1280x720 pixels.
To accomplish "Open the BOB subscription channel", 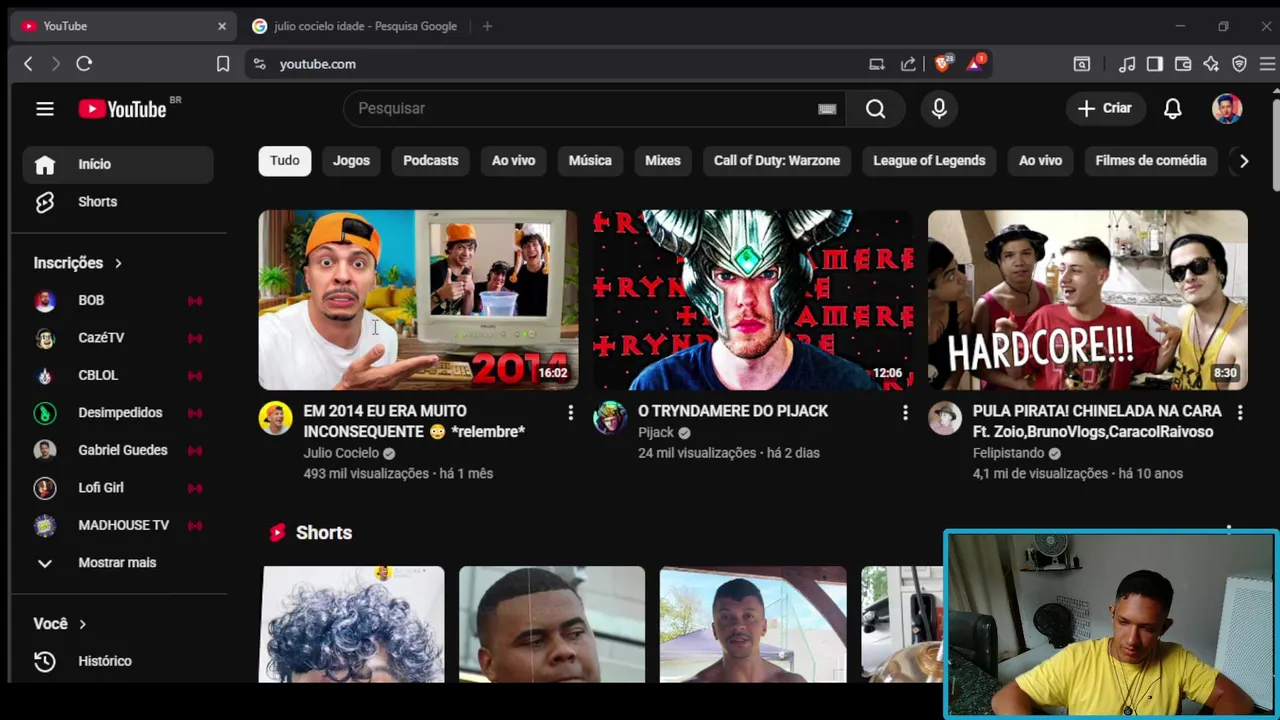I will click(x=118, y=300).
